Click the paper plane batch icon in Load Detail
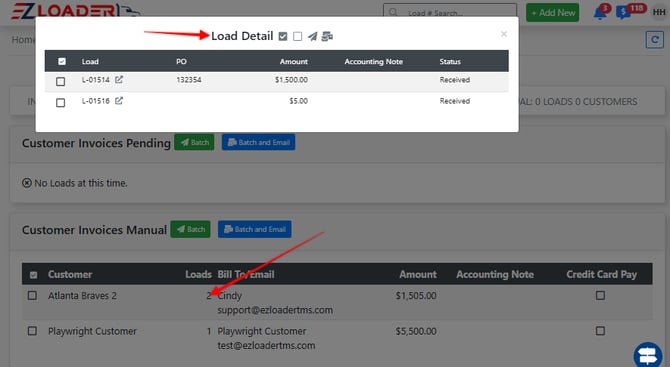This screenshot has width=670, height=367. (313, 36)
